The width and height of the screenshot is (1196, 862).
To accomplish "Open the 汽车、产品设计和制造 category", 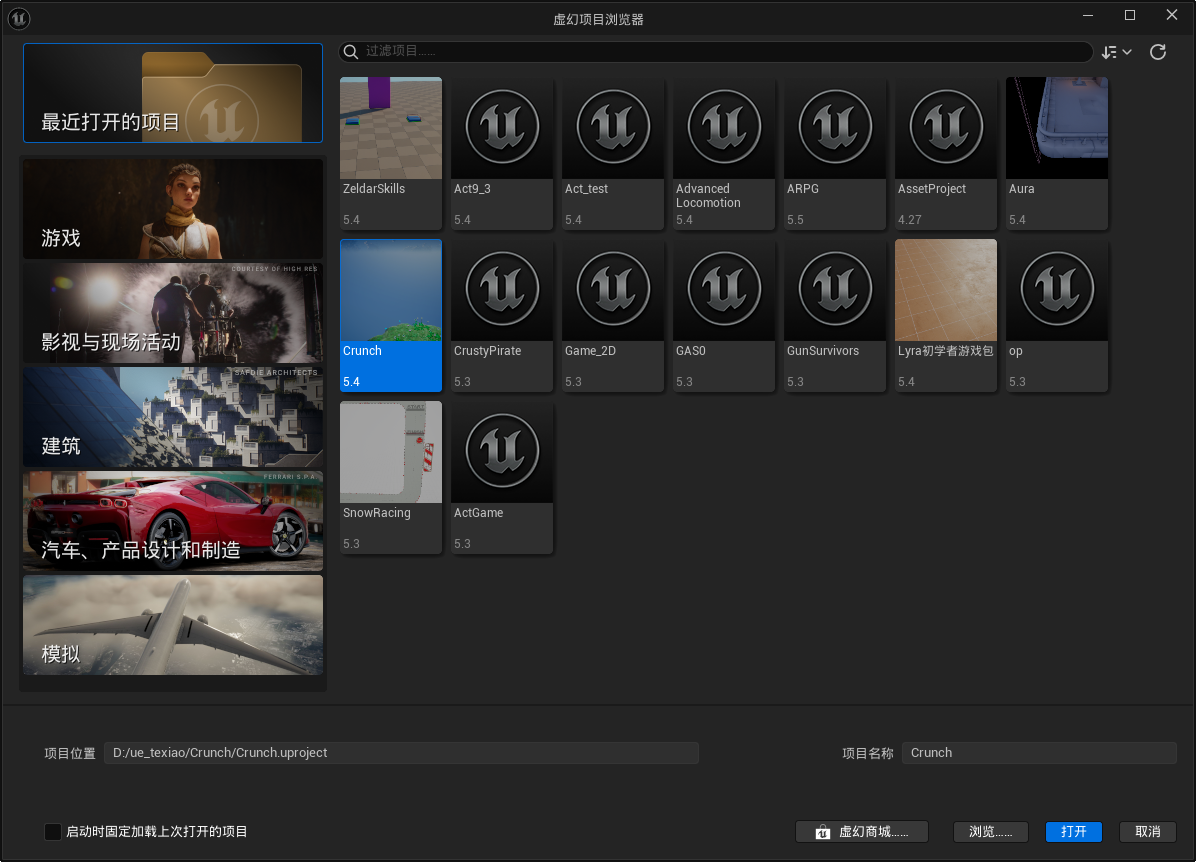I will pyautogui.click(x=173, y=521).
